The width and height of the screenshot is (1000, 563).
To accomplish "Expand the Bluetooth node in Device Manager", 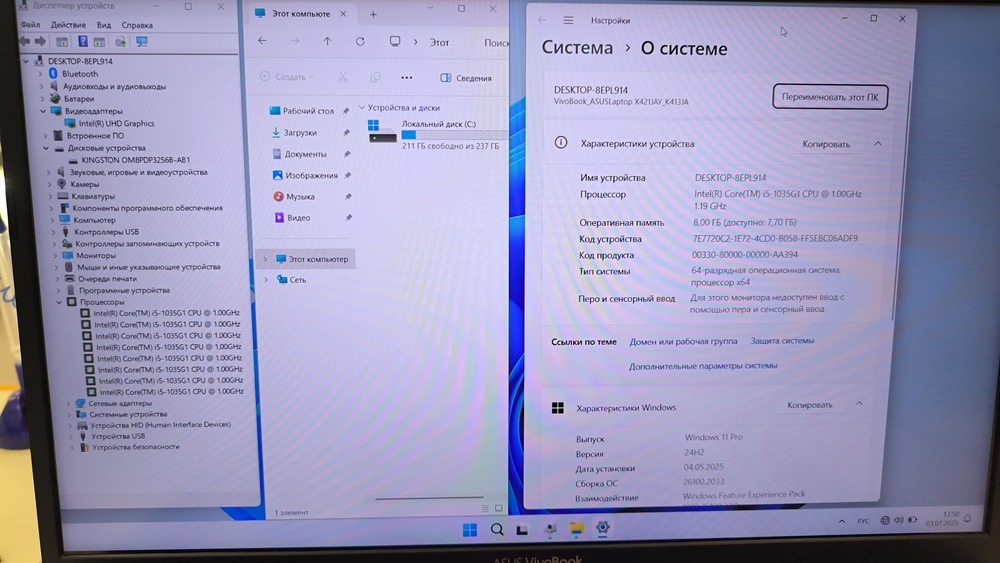I will (42, 74).
